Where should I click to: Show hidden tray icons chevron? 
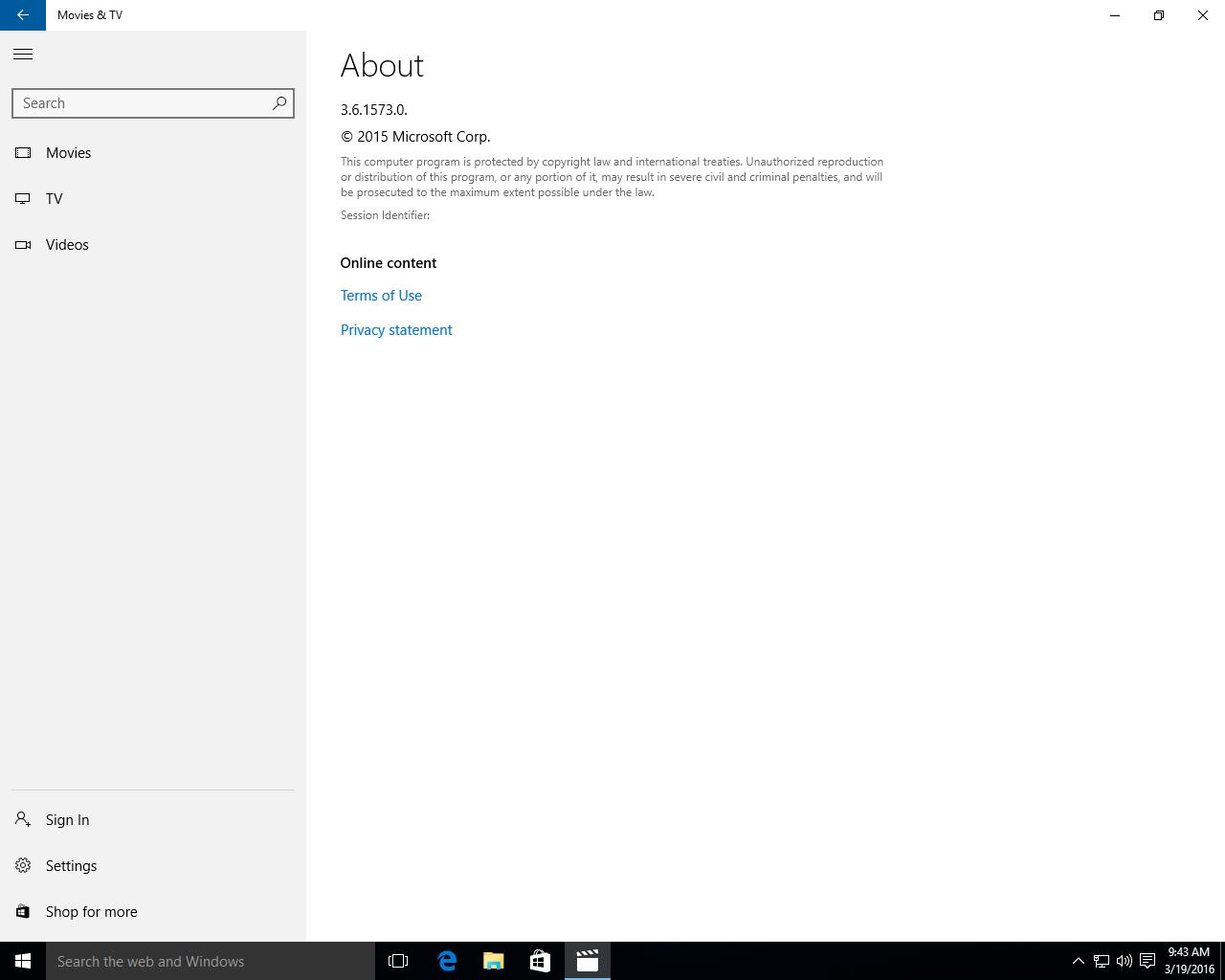coord(1078,961)
